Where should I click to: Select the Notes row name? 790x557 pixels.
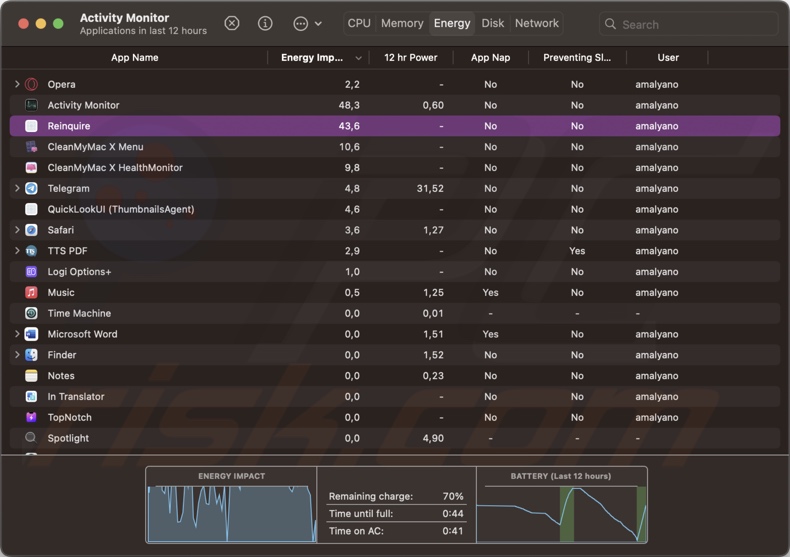pos(61,376)
